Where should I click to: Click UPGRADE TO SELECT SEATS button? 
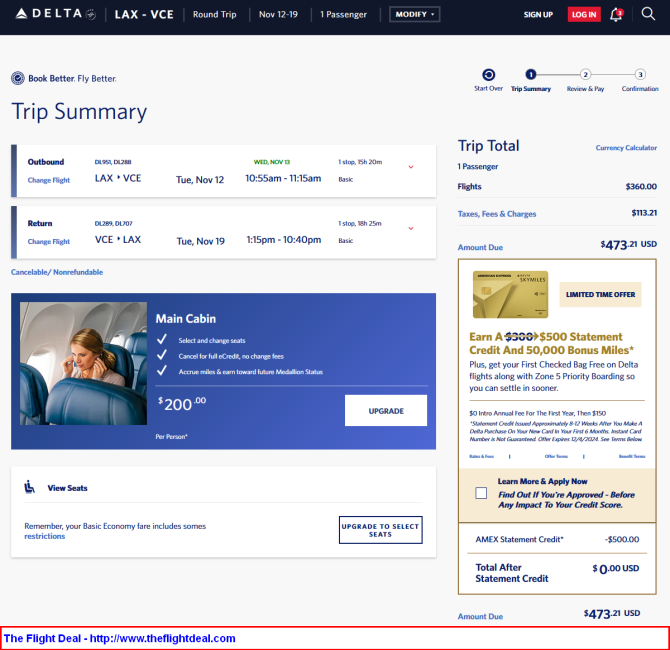[x=380, y=530]
